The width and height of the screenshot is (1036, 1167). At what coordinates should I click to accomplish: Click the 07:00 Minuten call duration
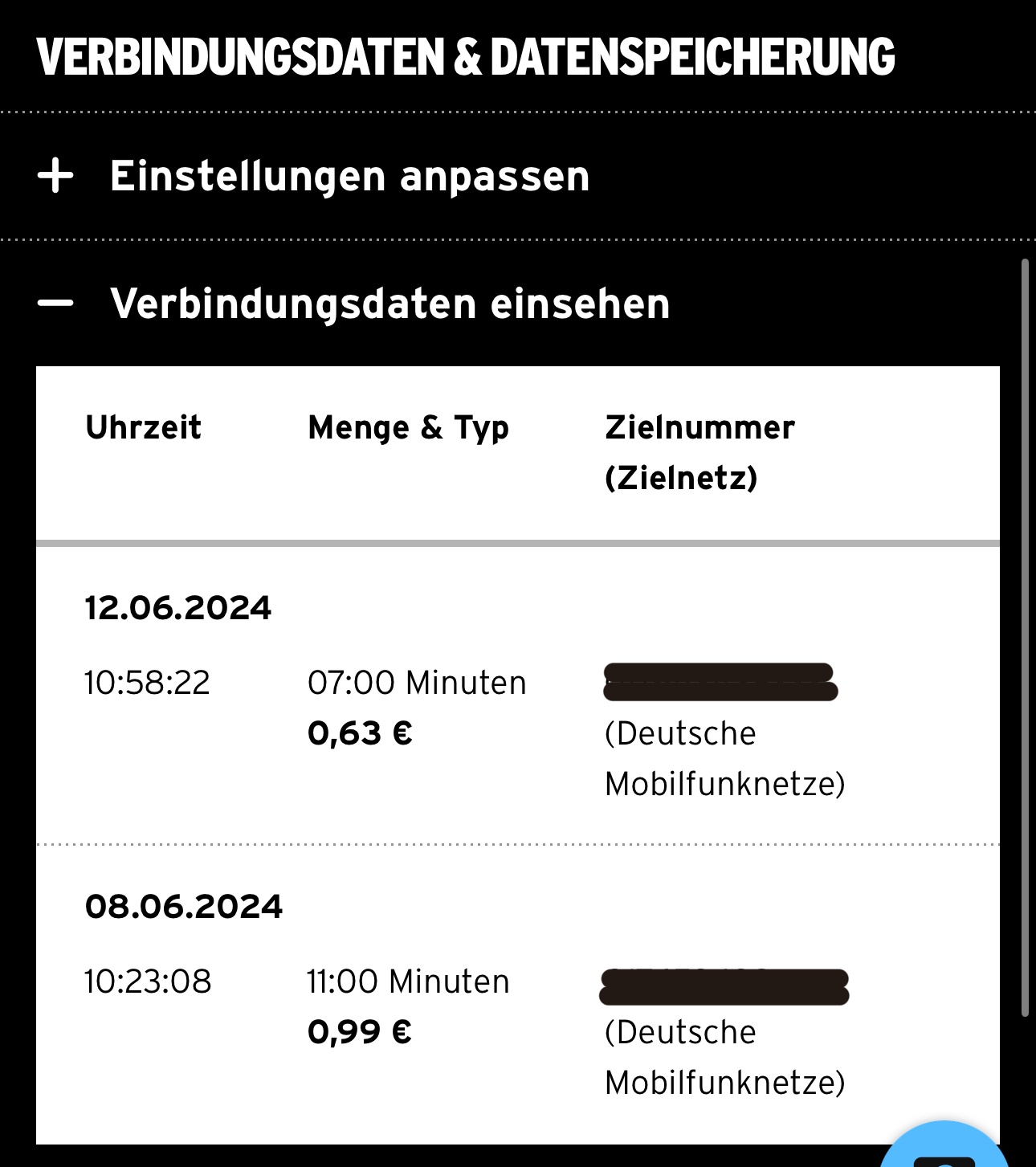pos(417,683)
